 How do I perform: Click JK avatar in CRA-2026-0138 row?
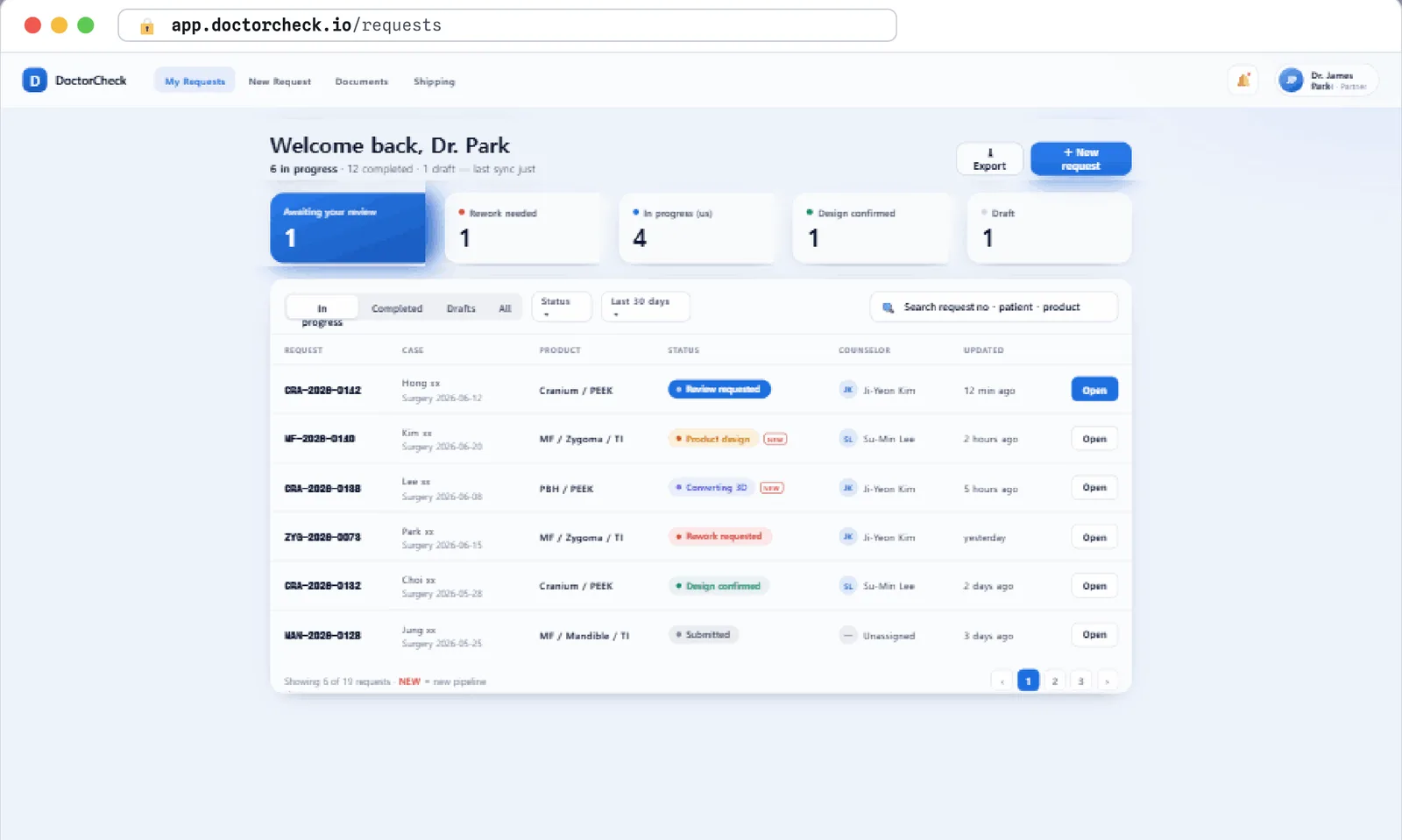pos(847,488)
